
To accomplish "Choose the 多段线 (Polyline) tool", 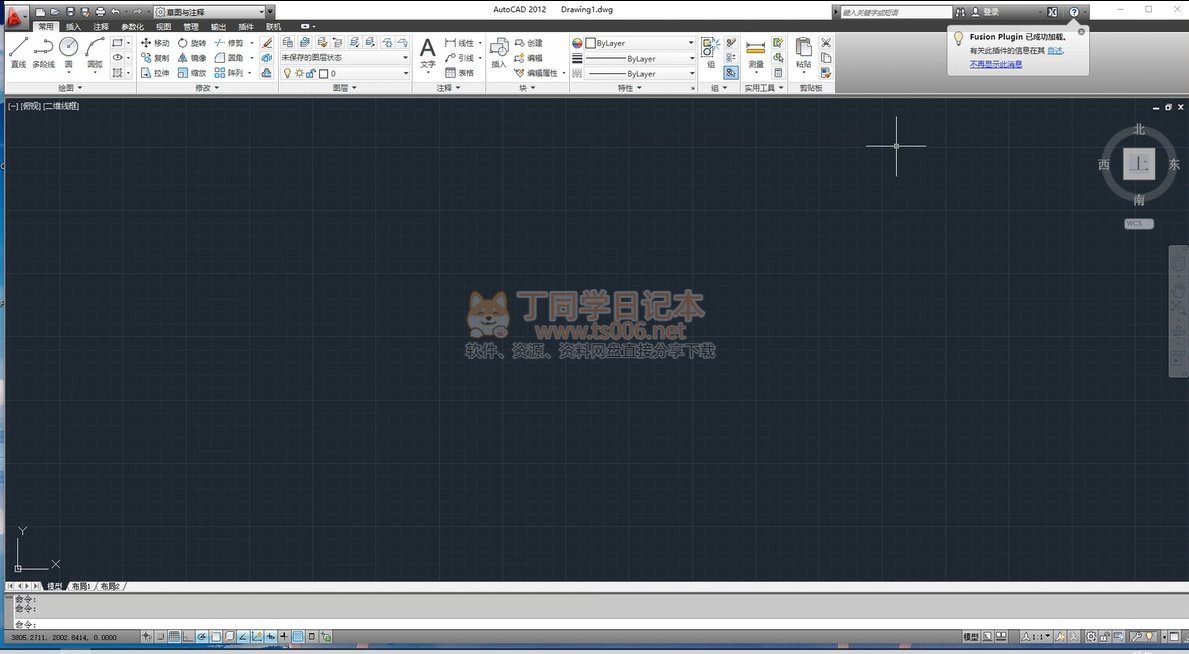I will 43,52.
